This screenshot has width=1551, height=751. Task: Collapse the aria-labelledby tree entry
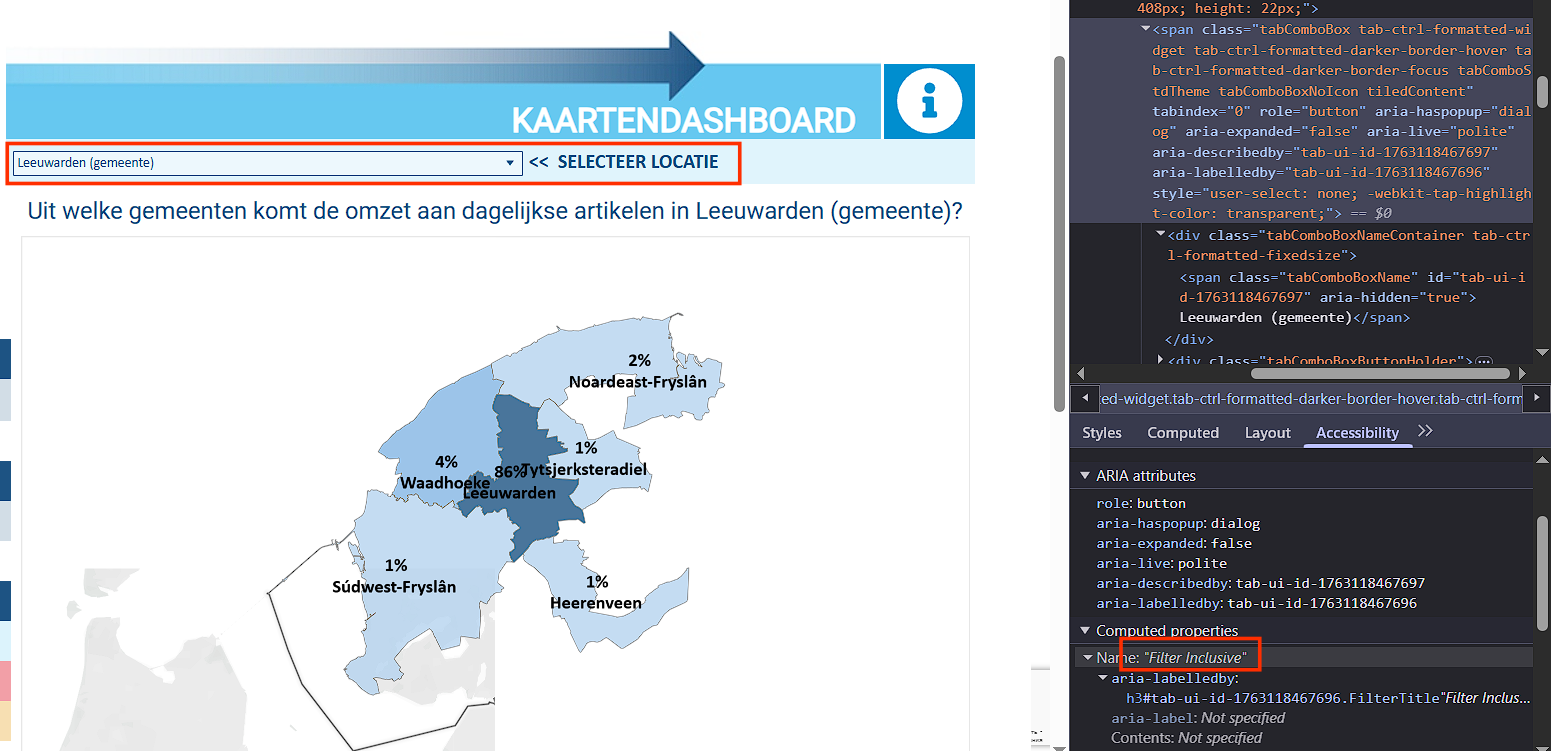click(x=1103, y=678)
